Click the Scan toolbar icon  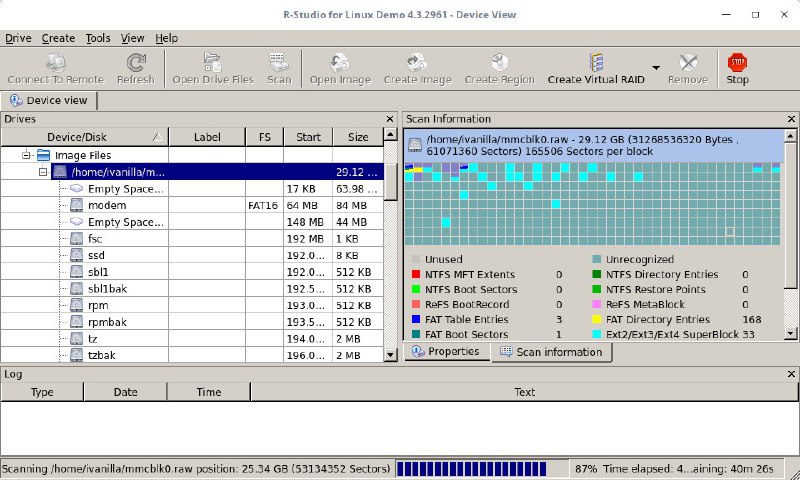point(279,63)
